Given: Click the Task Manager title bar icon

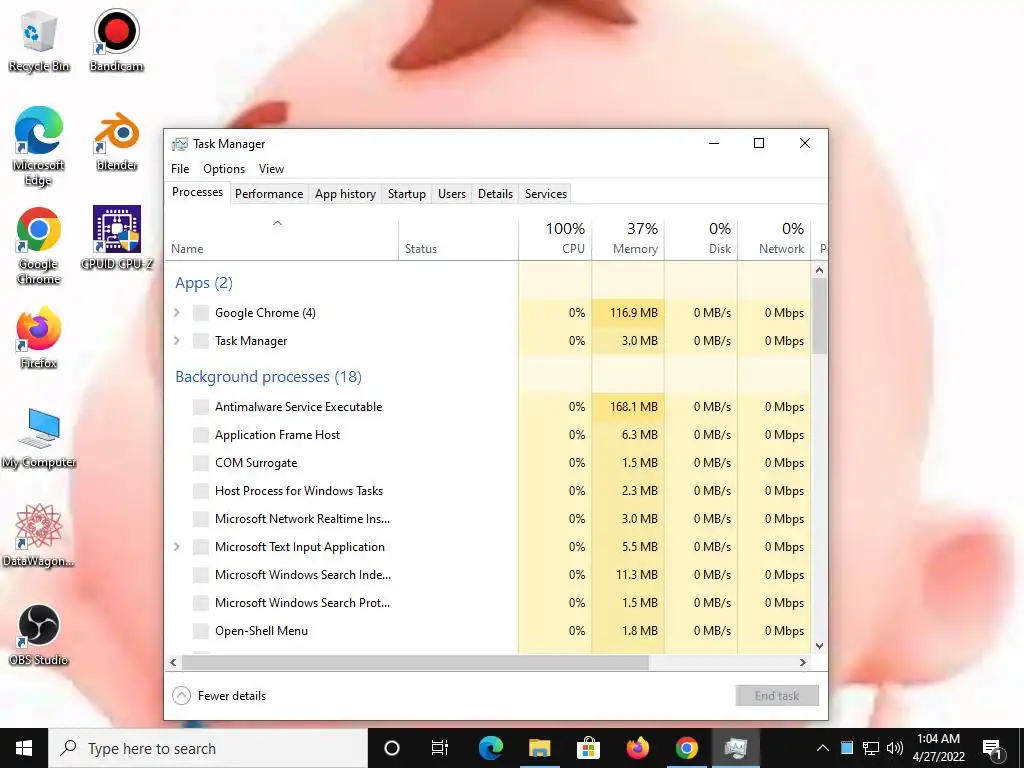Looking at the screenshot, I should point(180,144).
